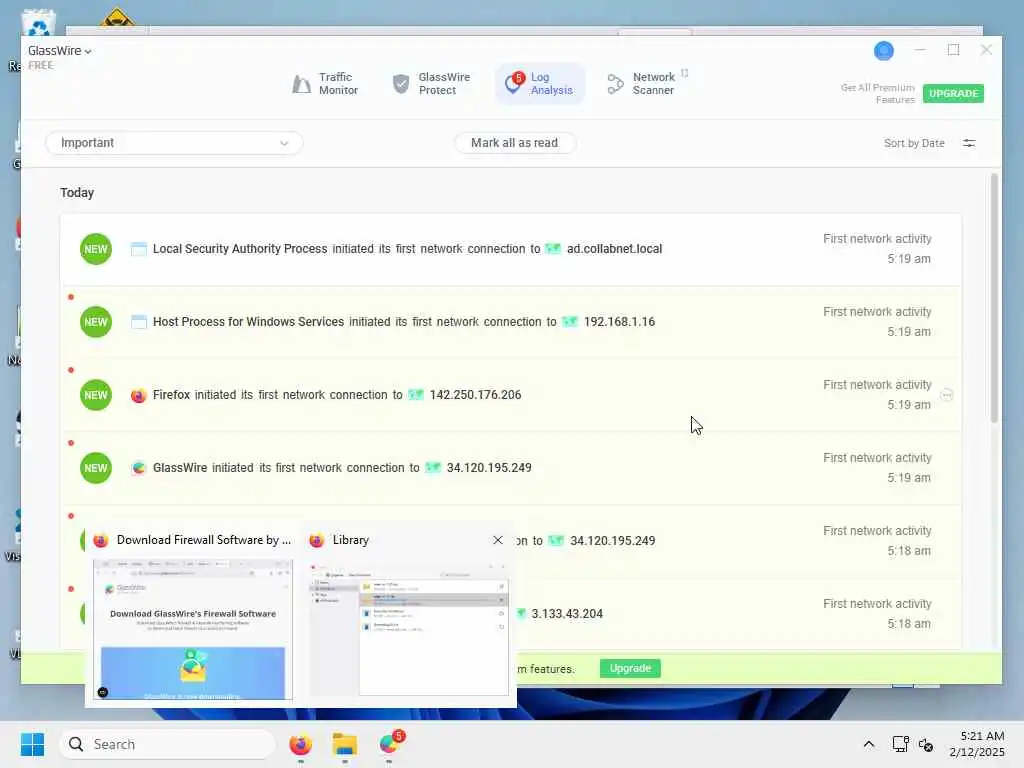This screenshot has height=768, width=1024.
Task: Show hidden system tray icons
Action: pyautogui.click(x=869, y=744)
